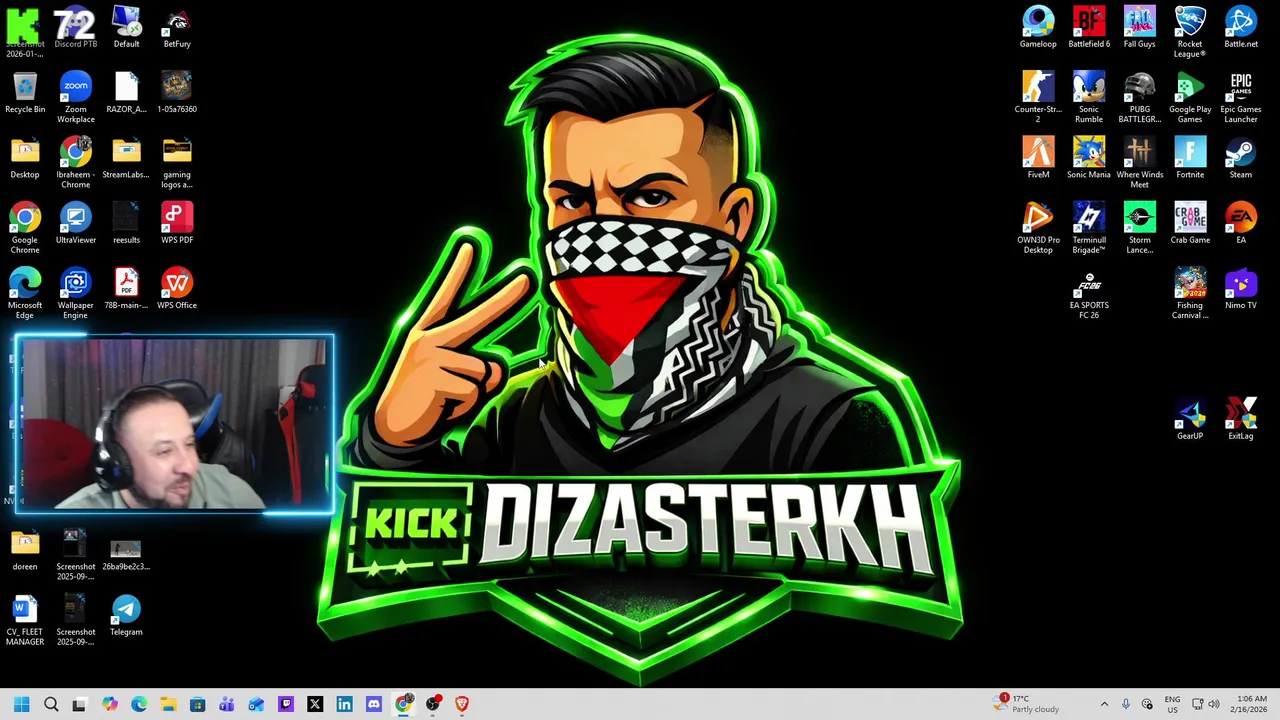Open the weather widget showing 17°C
The image size is (1280, 720).
1027,704
